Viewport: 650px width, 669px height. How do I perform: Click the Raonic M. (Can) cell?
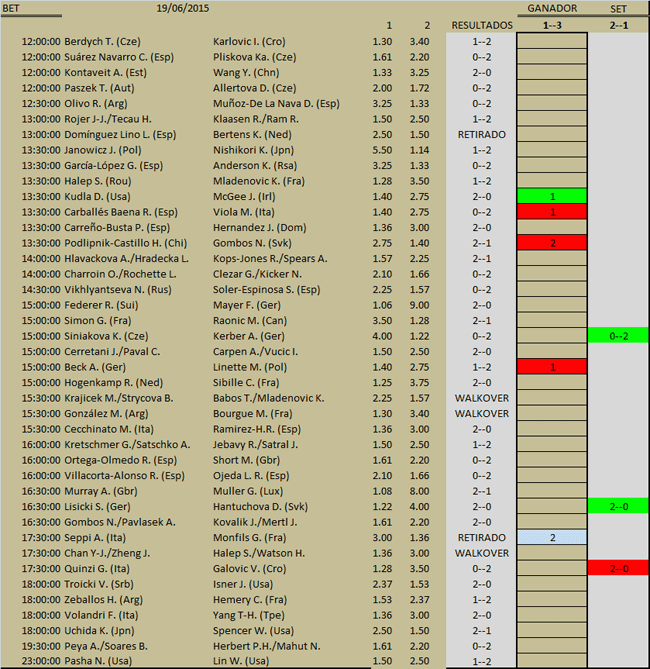point(250,321)
